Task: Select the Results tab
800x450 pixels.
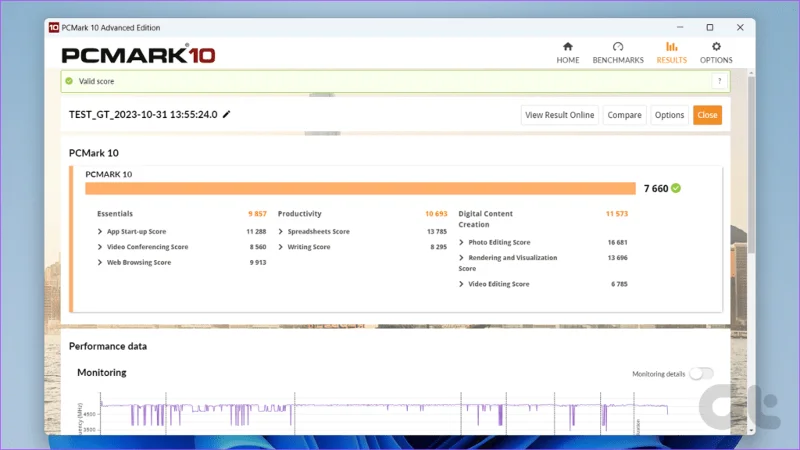Action: point(671,53)
